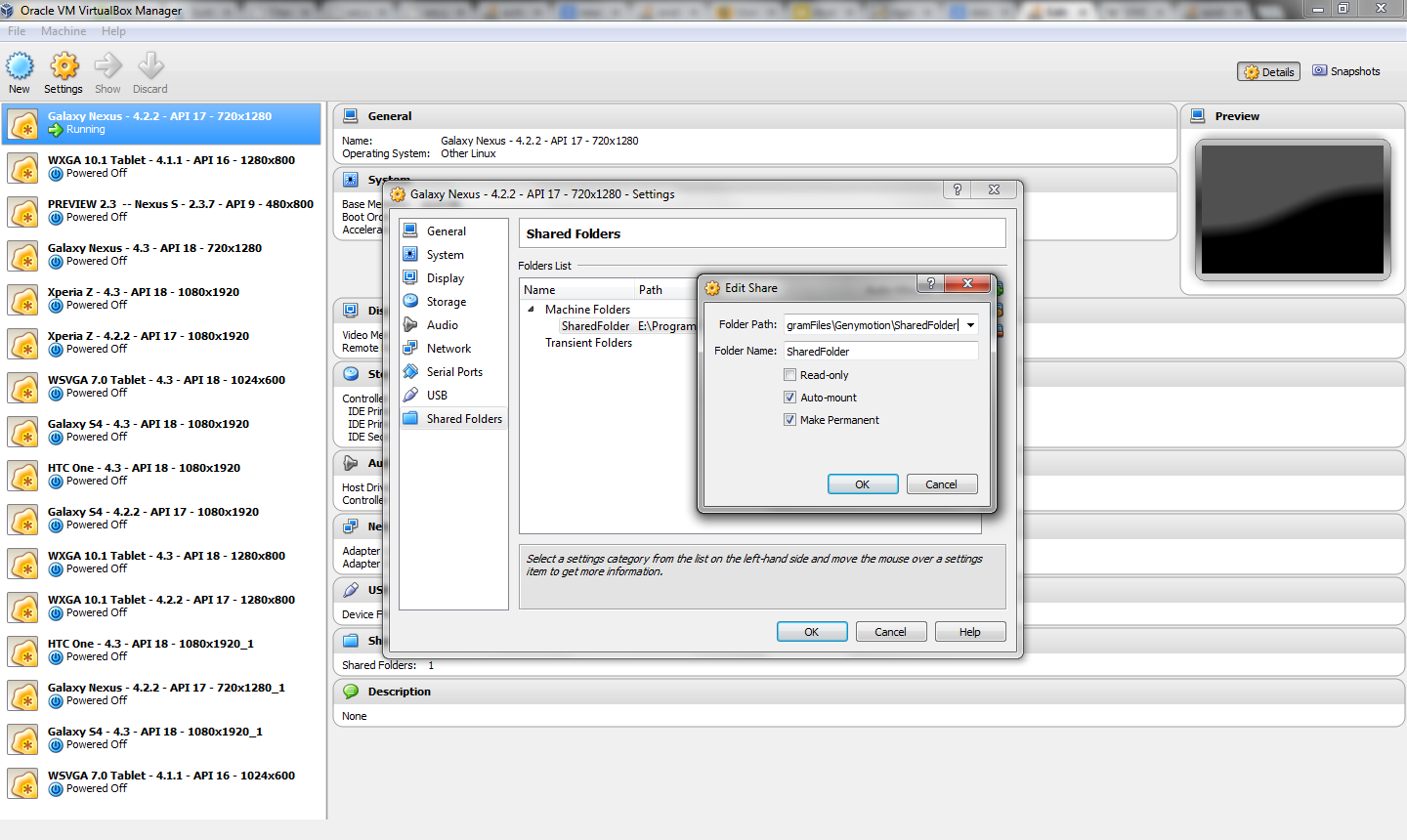Select the Serial Ports icon in Settings
1407x840 pixels.
[411, 371]
